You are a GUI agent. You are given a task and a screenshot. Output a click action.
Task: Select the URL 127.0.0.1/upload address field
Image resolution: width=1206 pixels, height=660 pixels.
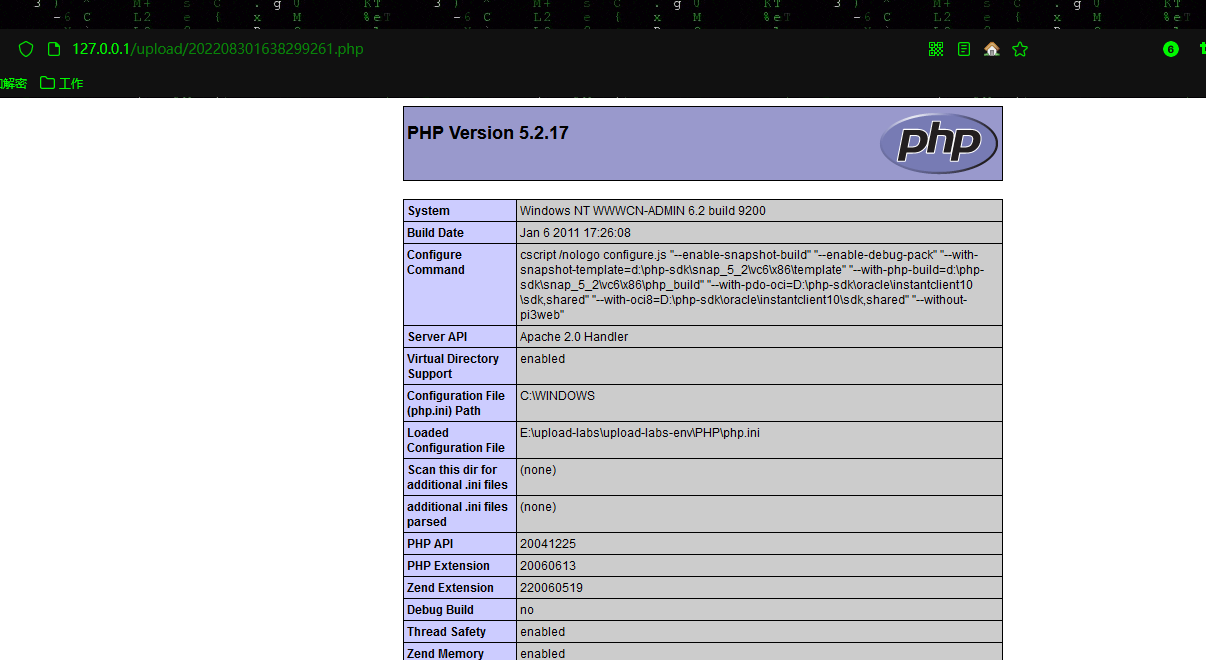point(217,49)
